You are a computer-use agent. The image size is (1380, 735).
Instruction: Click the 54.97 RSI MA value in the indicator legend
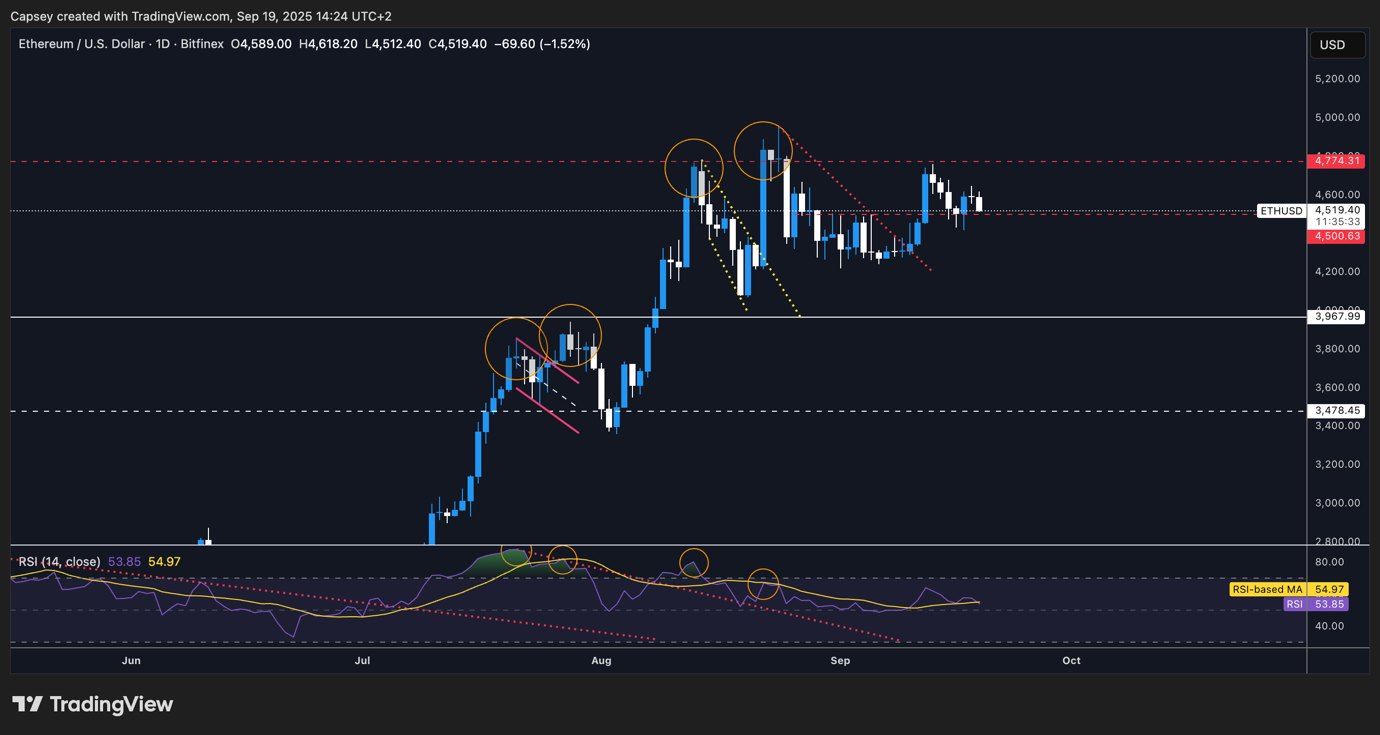tap(164, 562)
